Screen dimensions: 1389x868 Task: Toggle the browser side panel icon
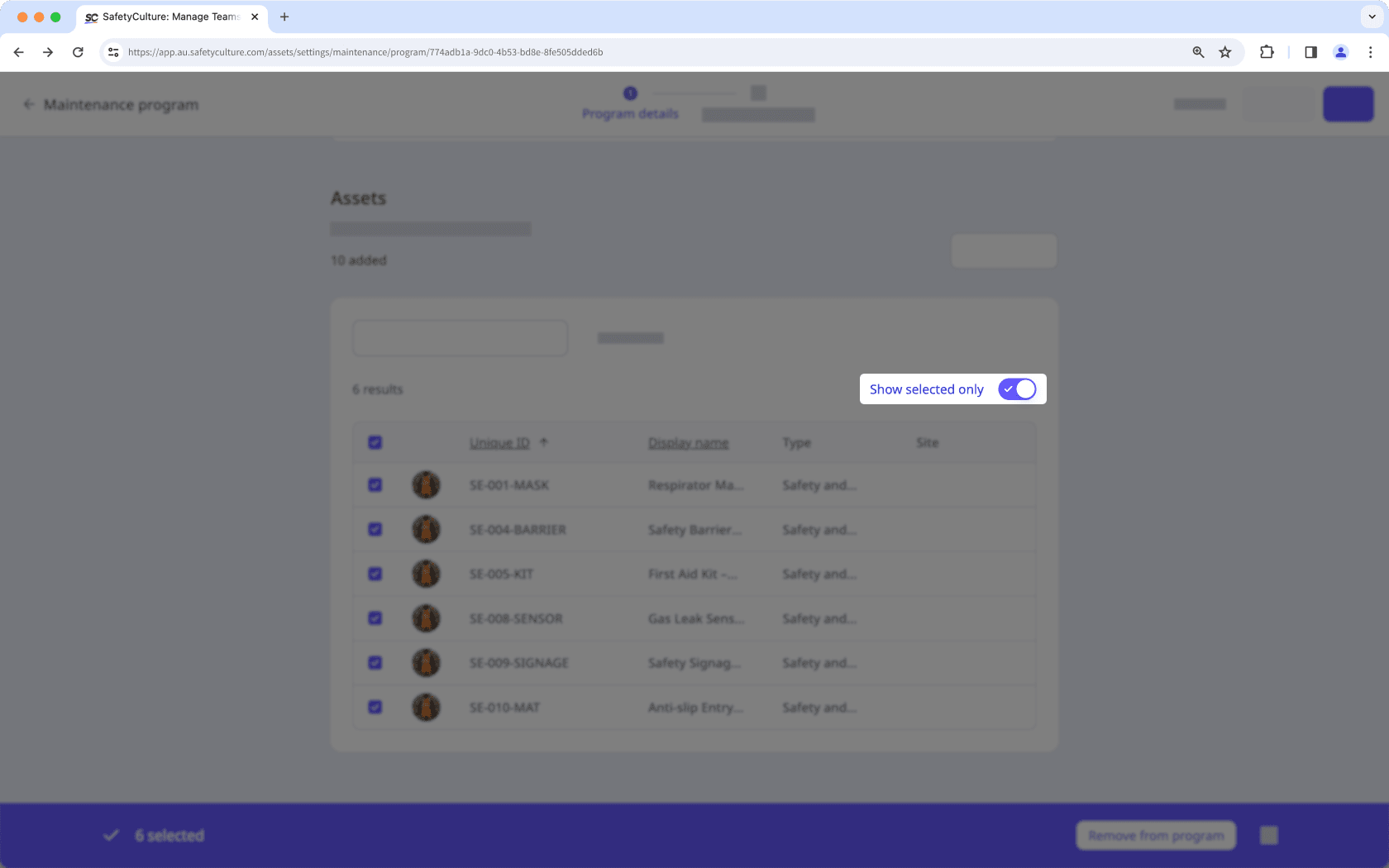point(1310,51)
